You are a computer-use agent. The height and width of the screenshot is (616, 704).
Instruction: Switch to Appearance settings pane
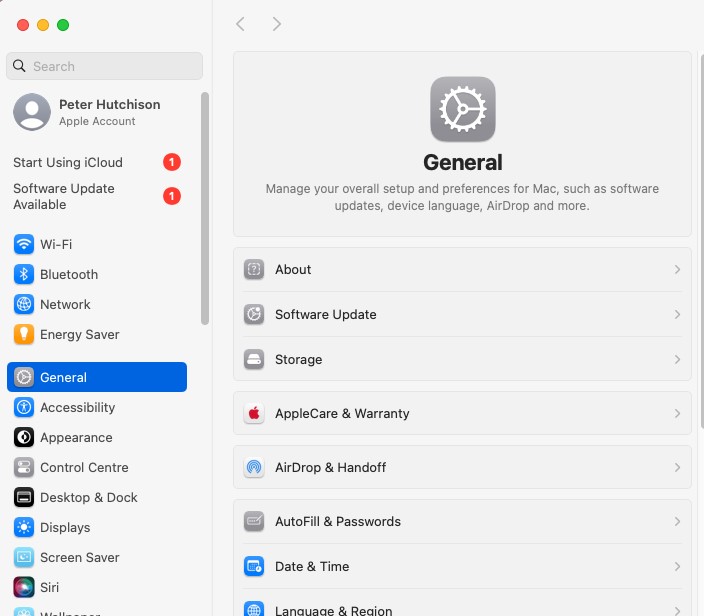[x=76, y=437]
